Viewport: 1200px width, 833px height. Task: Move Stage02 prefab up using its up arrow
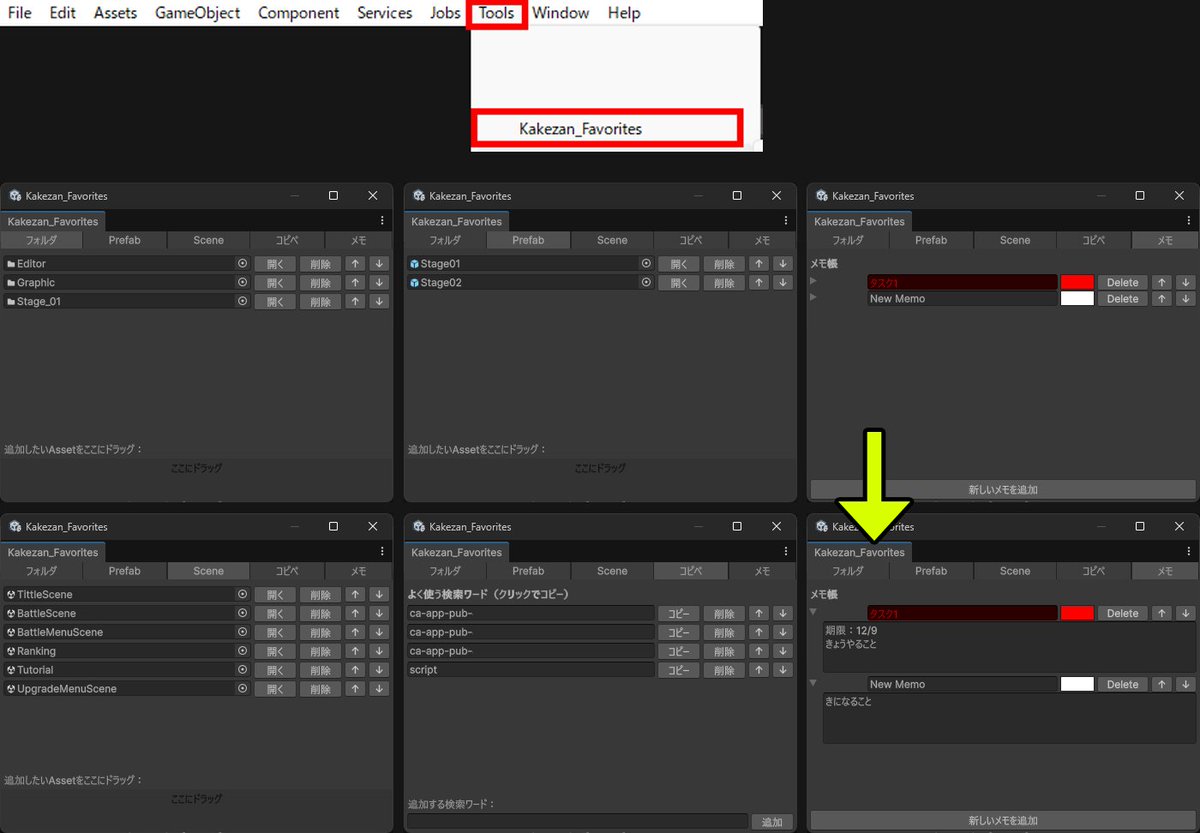760,283
